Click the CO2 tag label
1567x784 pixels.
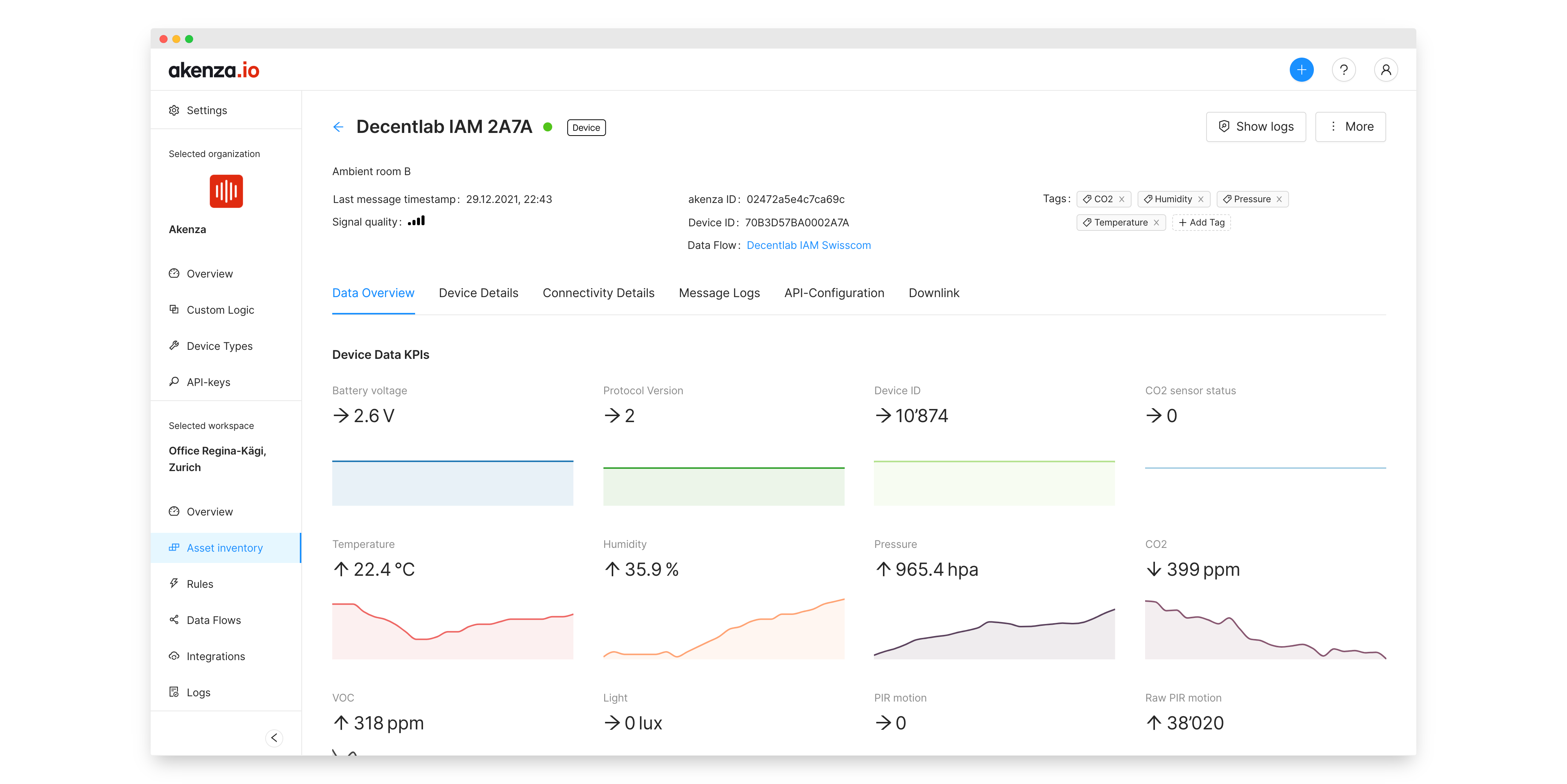[1103, 200]
